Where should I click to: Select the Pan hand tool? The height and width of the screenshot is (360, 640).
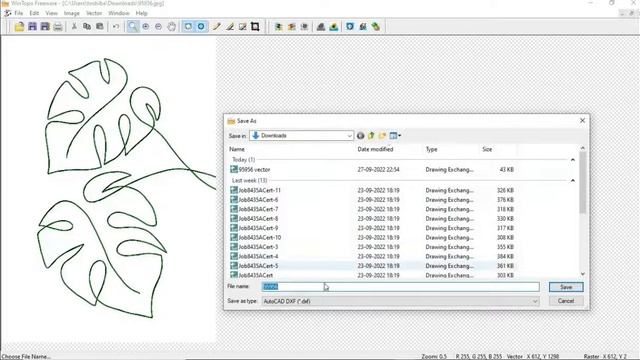tap(171, 27)
